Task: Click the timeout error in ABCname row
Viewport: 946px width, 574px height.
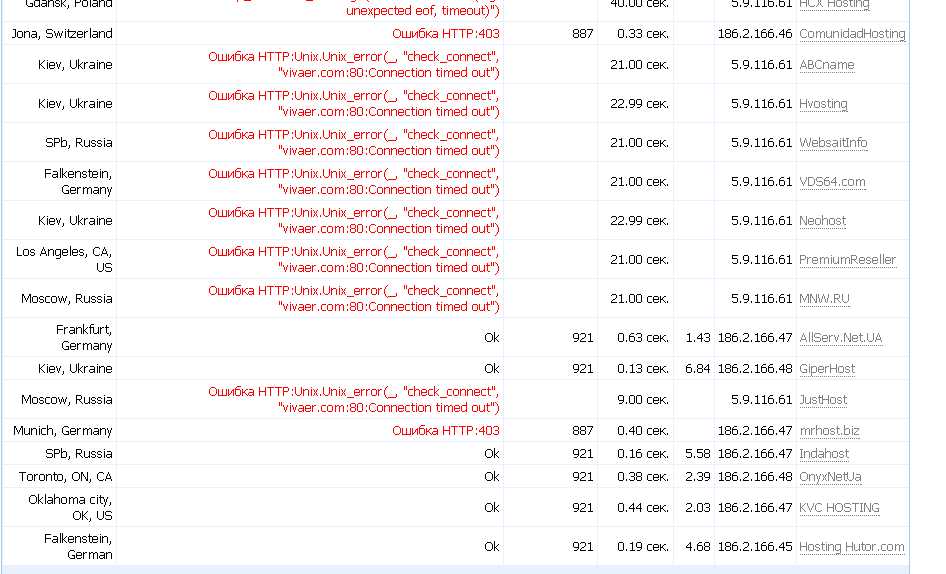Action: [354, 65]
